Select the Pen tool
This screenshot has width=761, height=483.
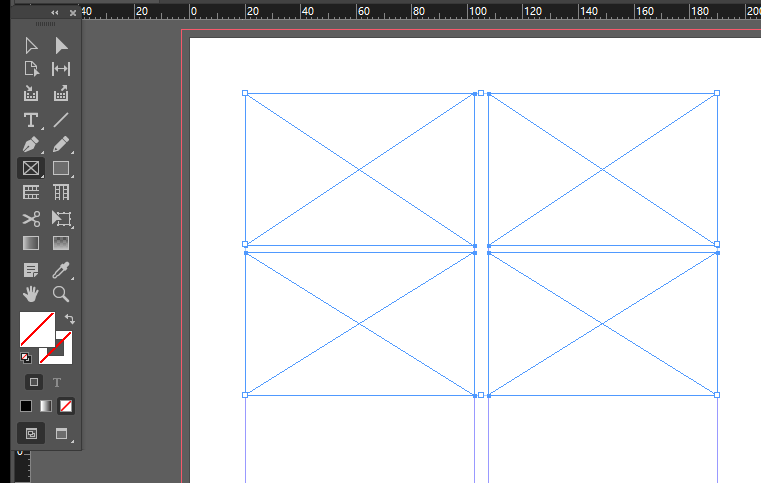pyautogui.click(x=31, y=145)
